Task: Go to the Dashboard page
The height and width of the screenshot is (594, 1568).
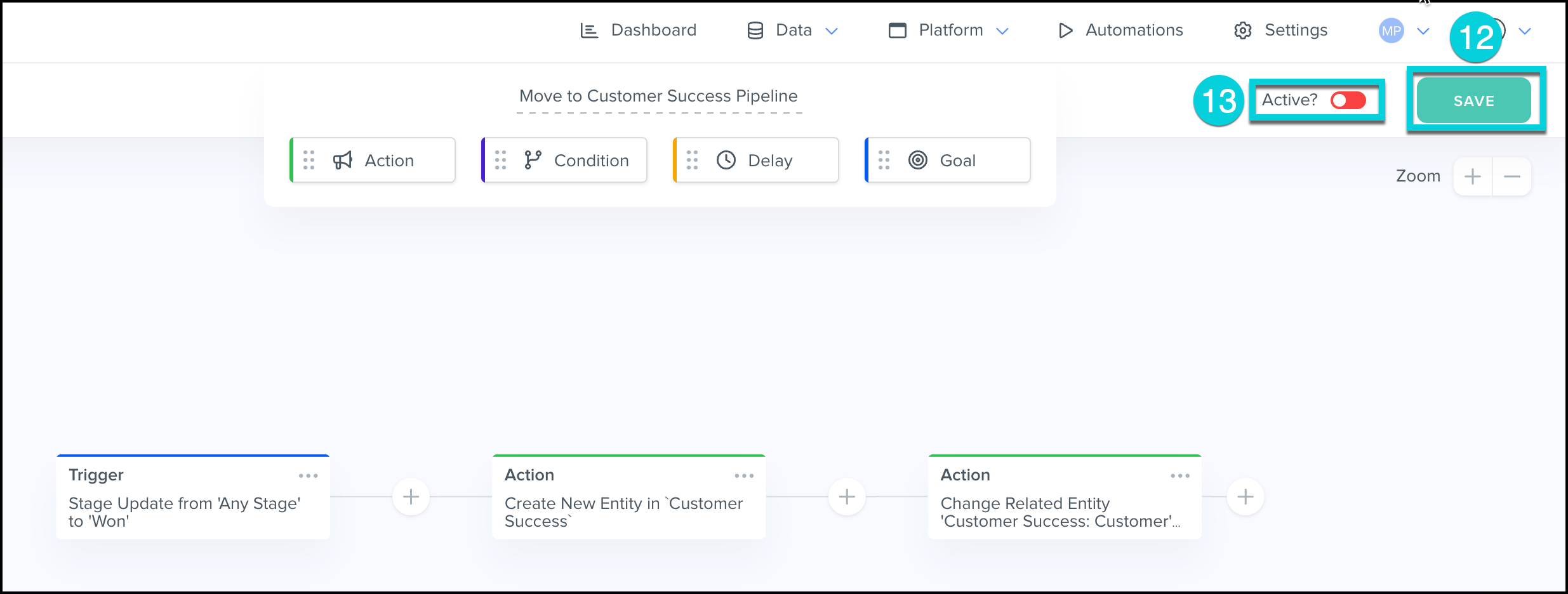Action: pos(639,30)
